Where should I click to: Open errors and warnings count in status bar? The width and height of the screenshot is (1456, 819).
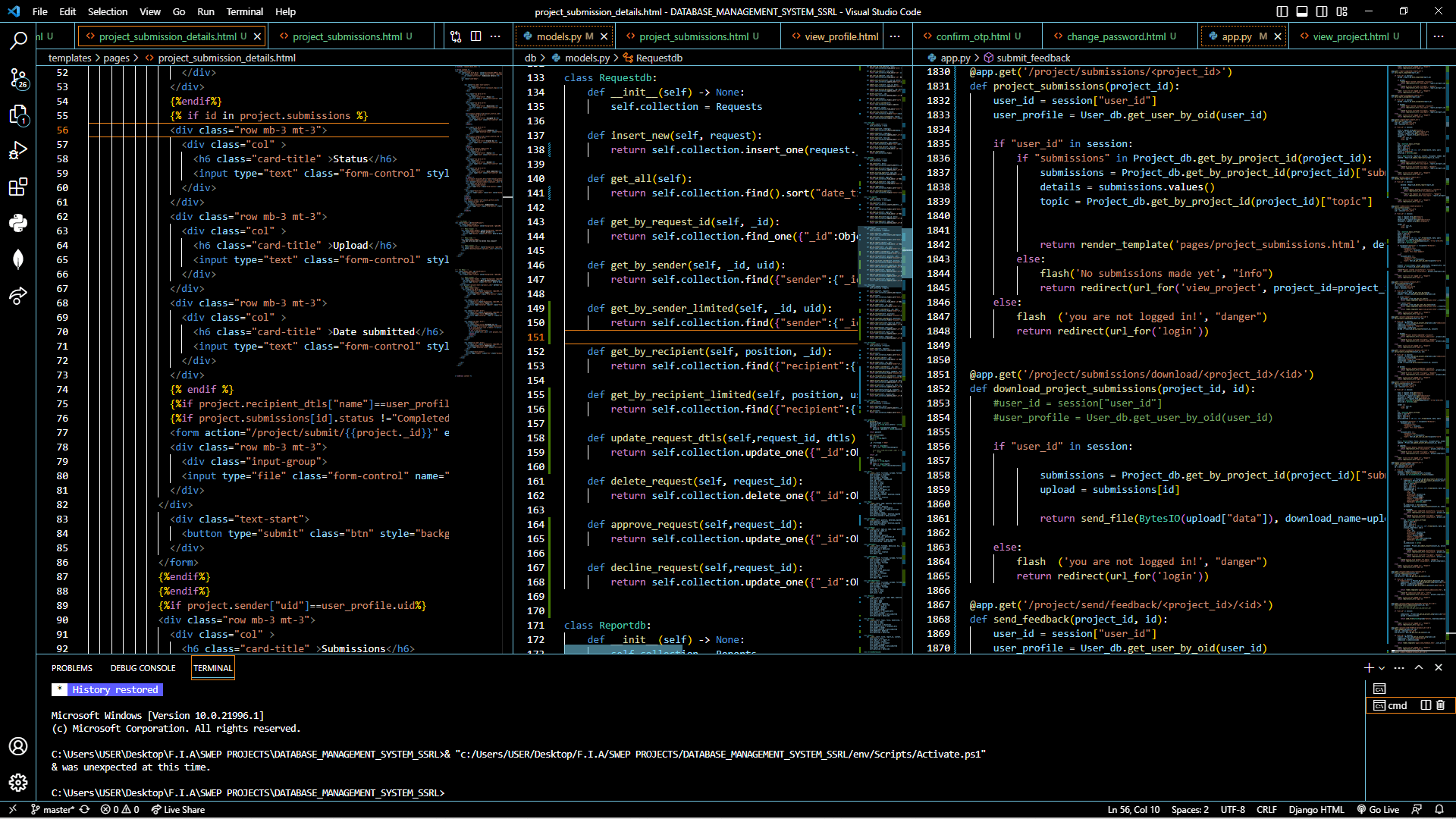point(120,809)
